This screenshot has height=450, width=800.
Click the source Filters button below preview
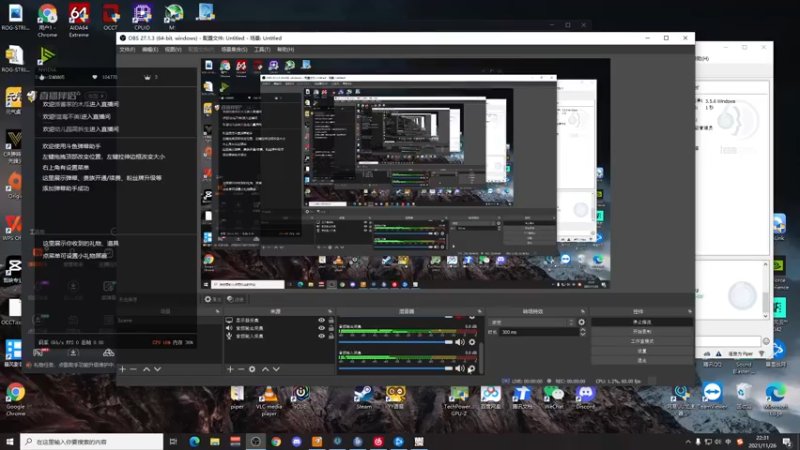235,299
